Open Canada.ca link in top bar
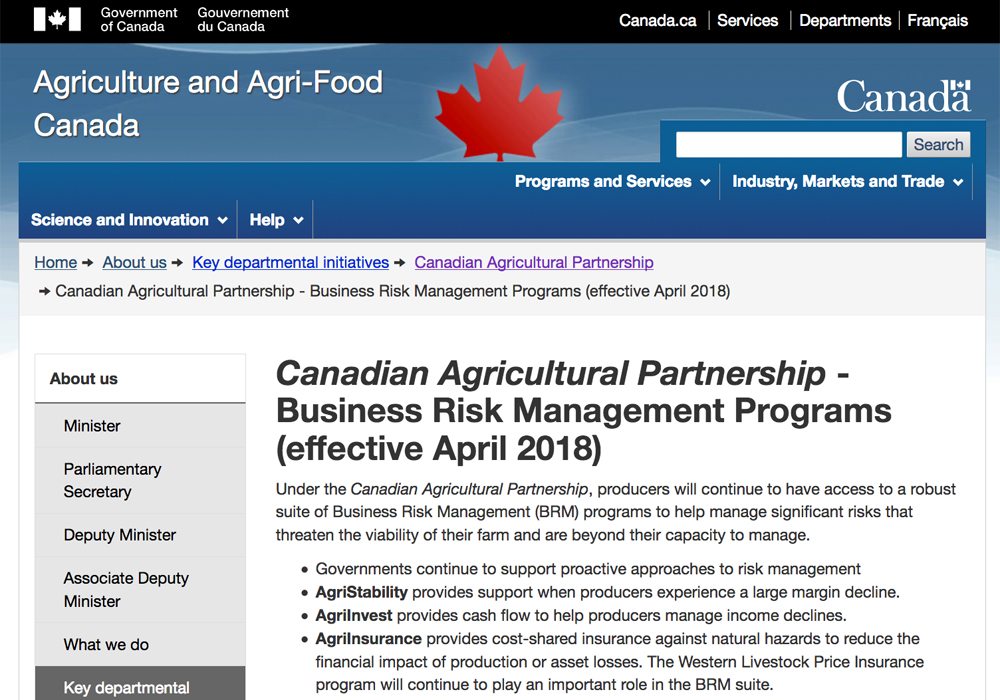The height and width of the screenshot is (700, 1000). (x=658, y=20)
